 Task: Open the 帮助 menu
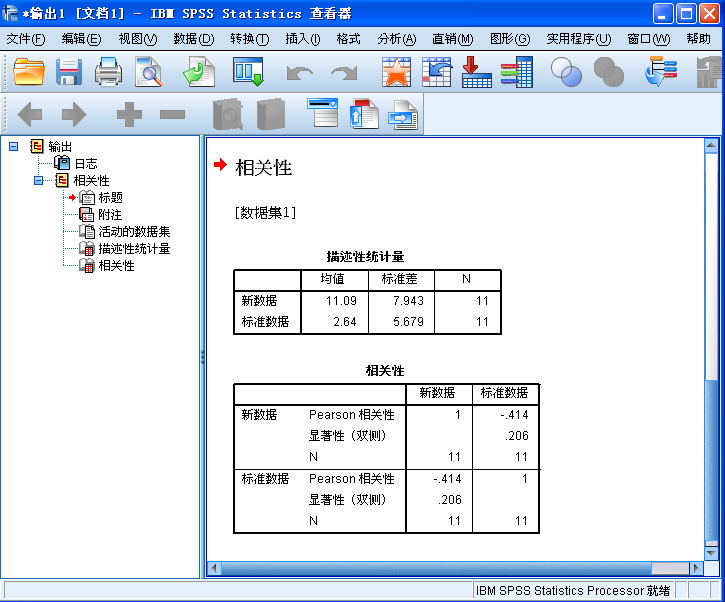pyautogui.click(x=698, y=39)
